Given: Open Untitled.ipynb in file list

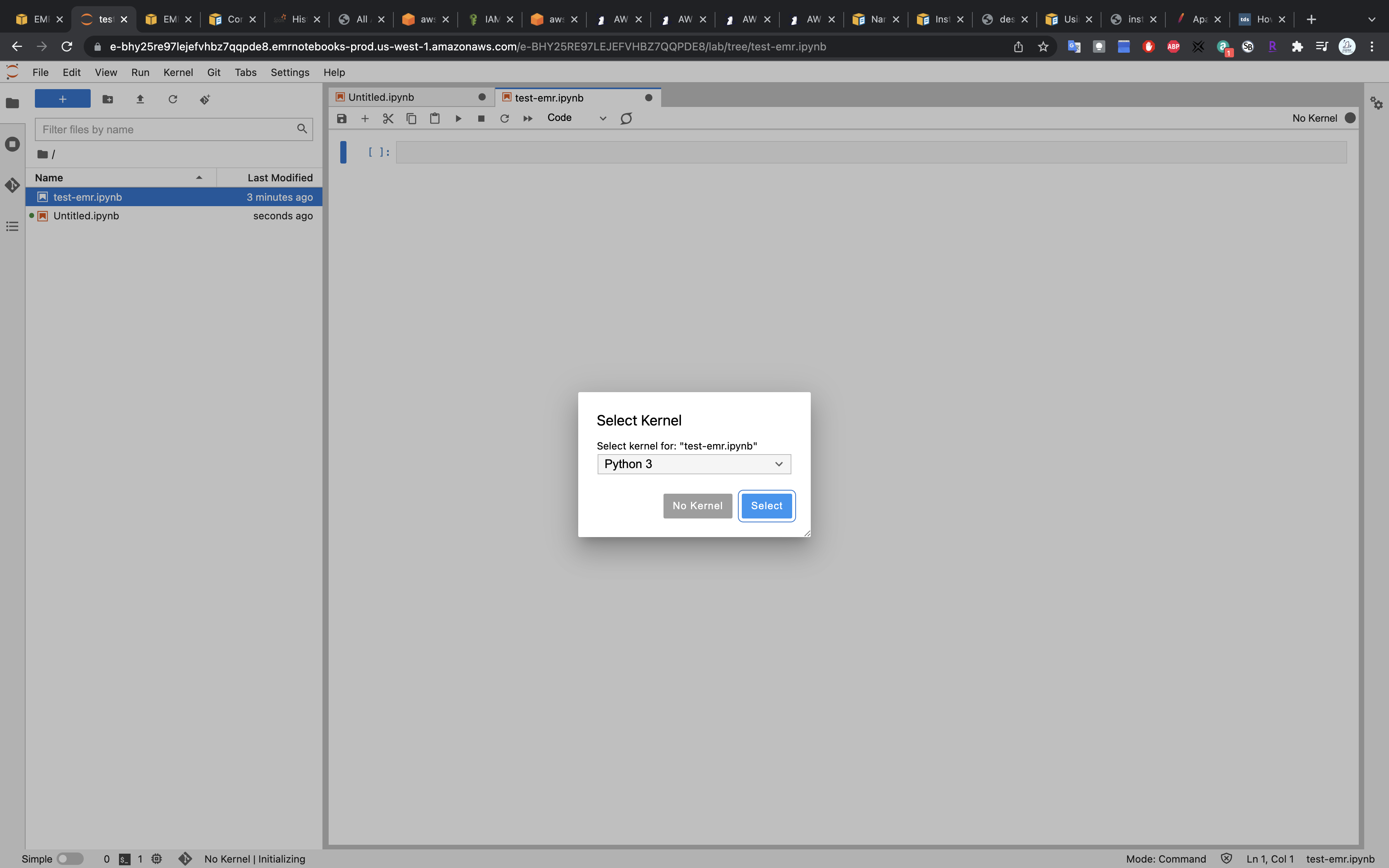Looking at the screenshot, I should click(86, 216).
